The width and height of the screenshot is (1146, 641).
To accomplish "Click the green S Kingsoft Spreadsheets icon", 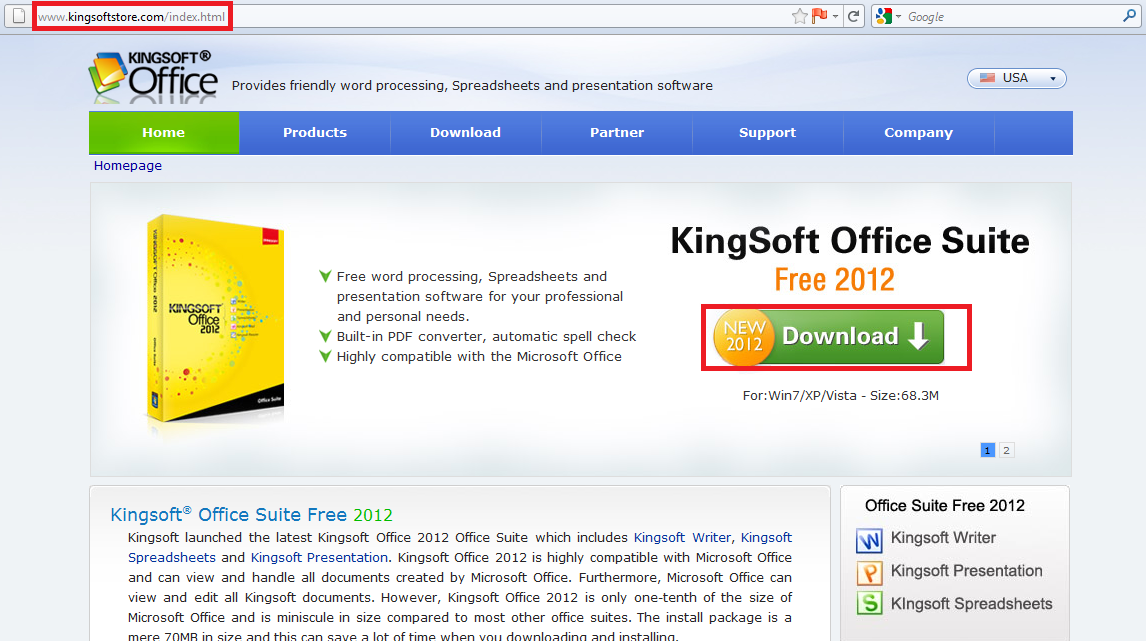I will coord(869,604).
